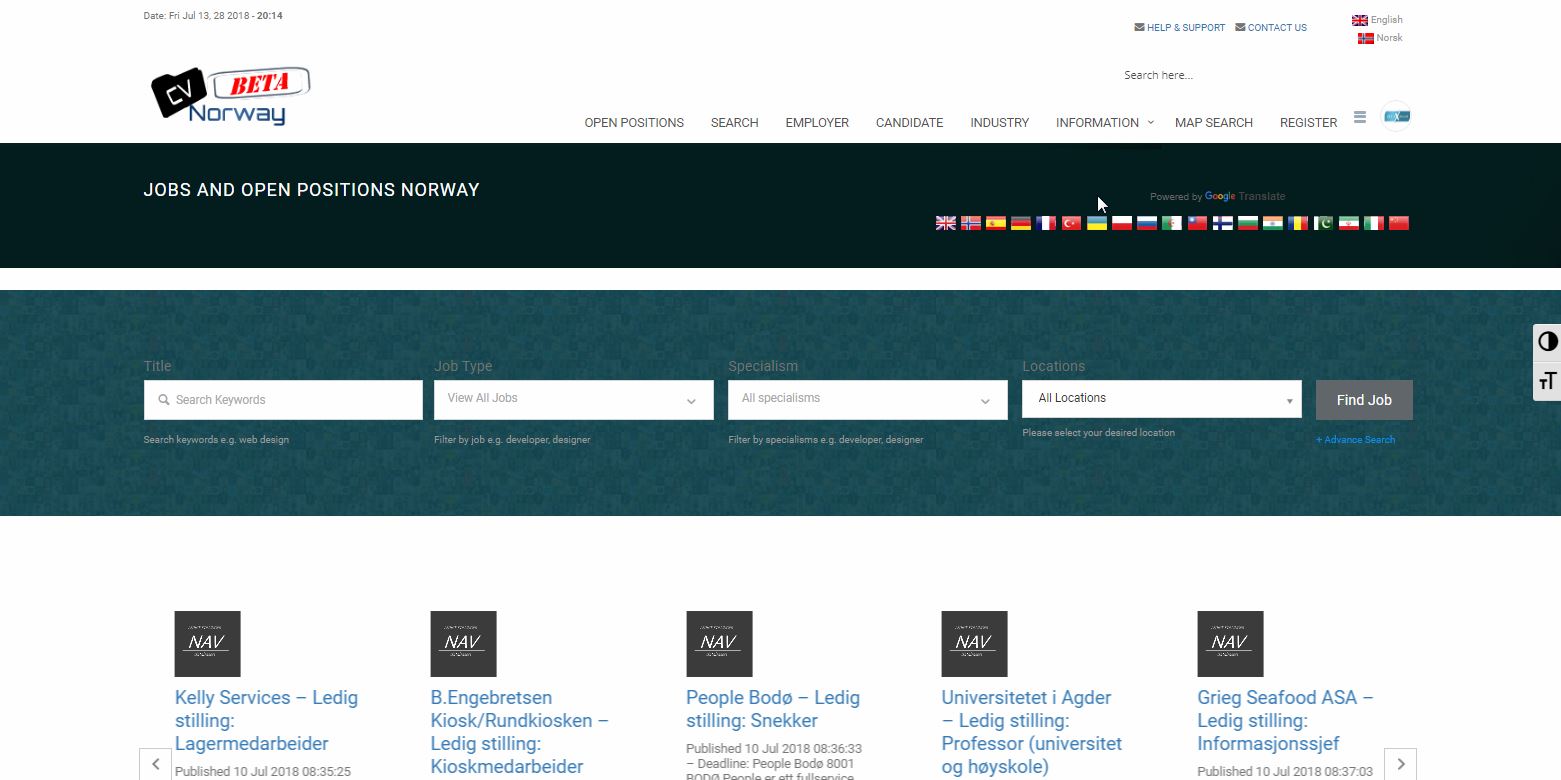Click the CV Norway Beta logo
This screenshot has width=1561, height=780.
[231, 96]
